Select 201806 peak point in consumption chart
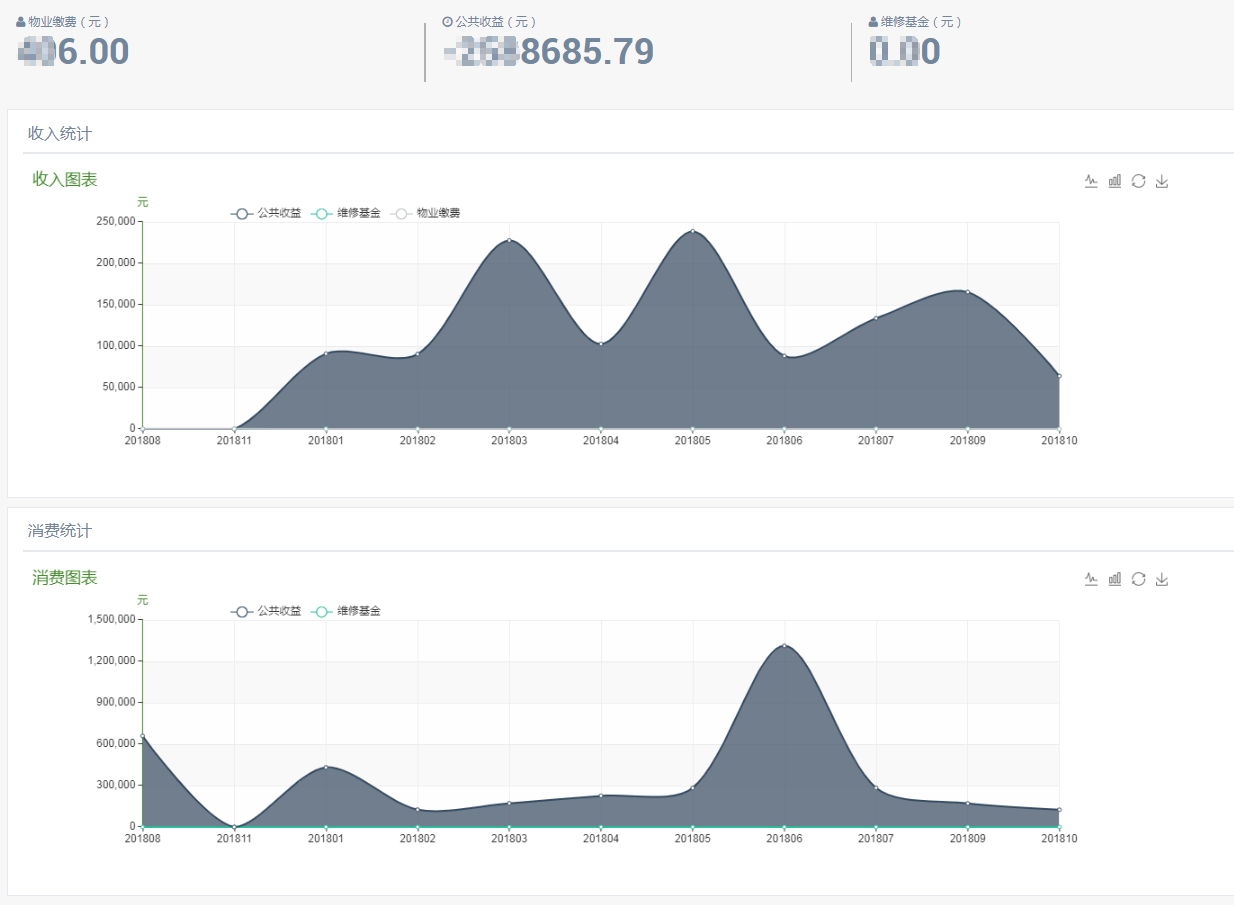This screenshot has width=1234, height=905. [x=784, y=645]
